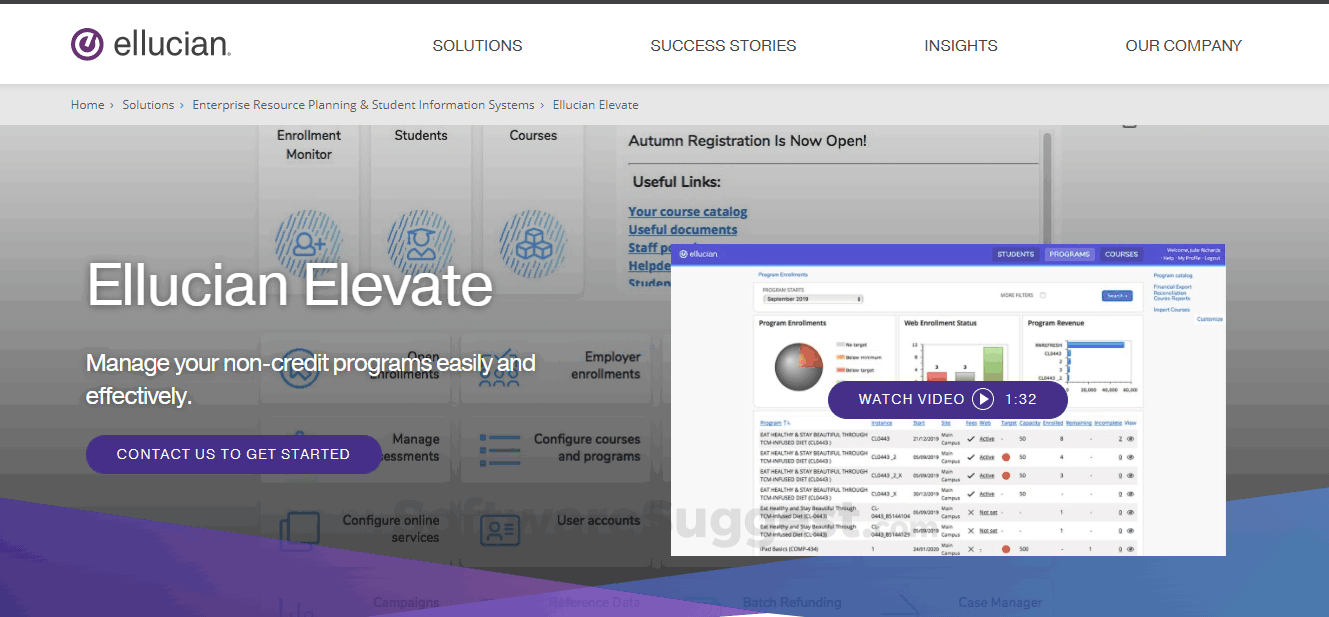This screenshot has width=1329, height=617.
Task: Open the SOLUTIONS menu
Action: click(x=477, y=45)
